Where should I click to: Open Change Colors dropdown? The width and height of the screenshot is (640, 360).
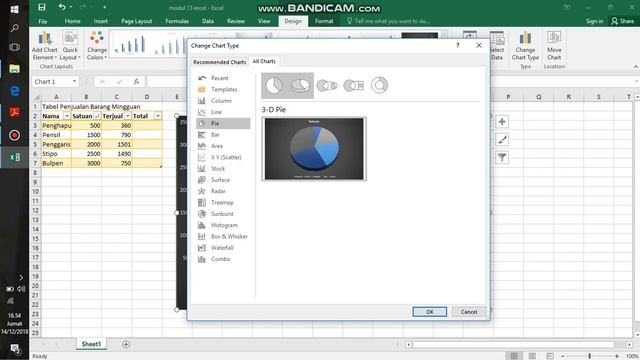coord(97,46)
